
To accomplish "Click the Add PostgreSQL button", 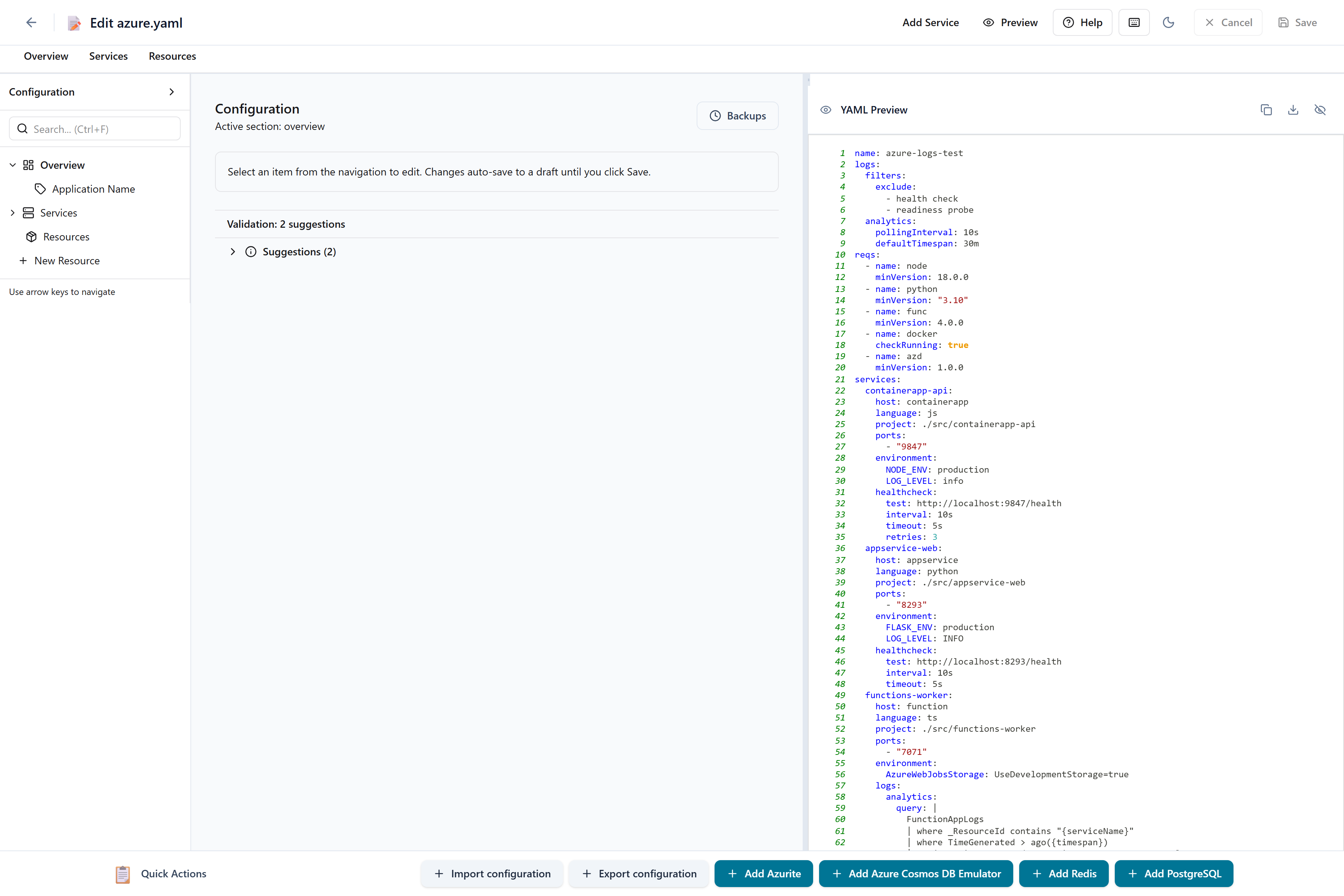I will tap(1174, 874).
